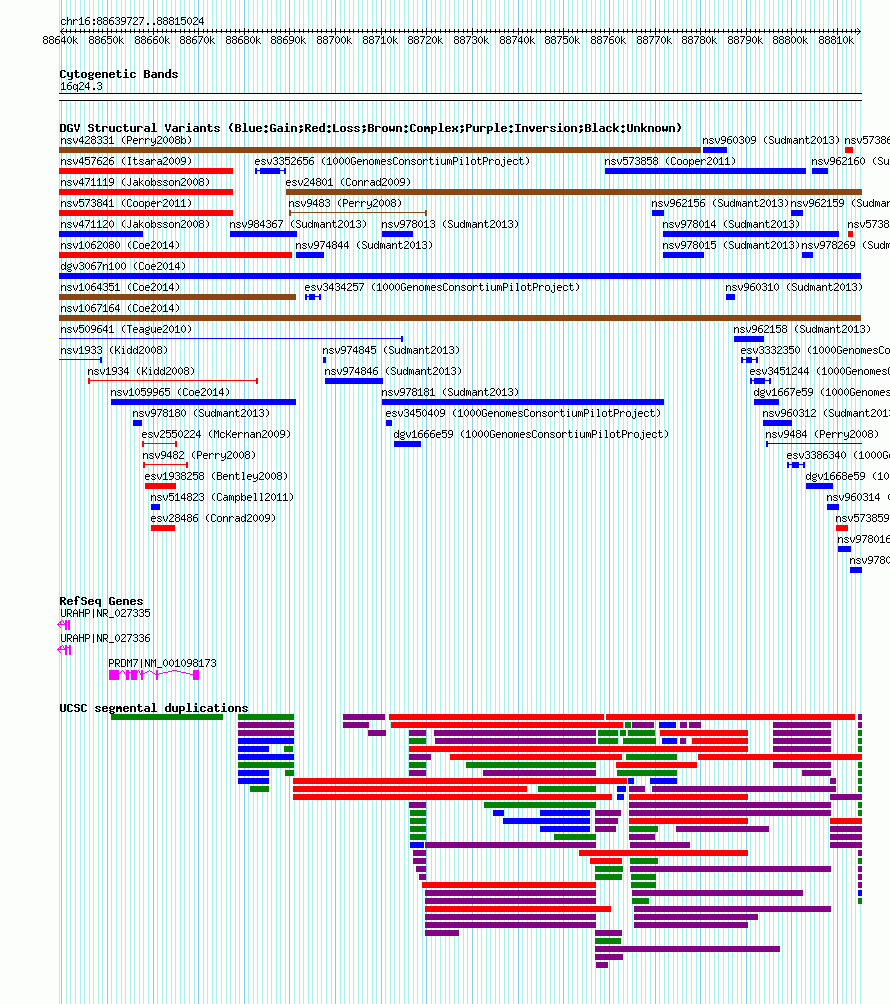
Task: Click the 88700k ruler tick label
Action: tap(334, 40)
